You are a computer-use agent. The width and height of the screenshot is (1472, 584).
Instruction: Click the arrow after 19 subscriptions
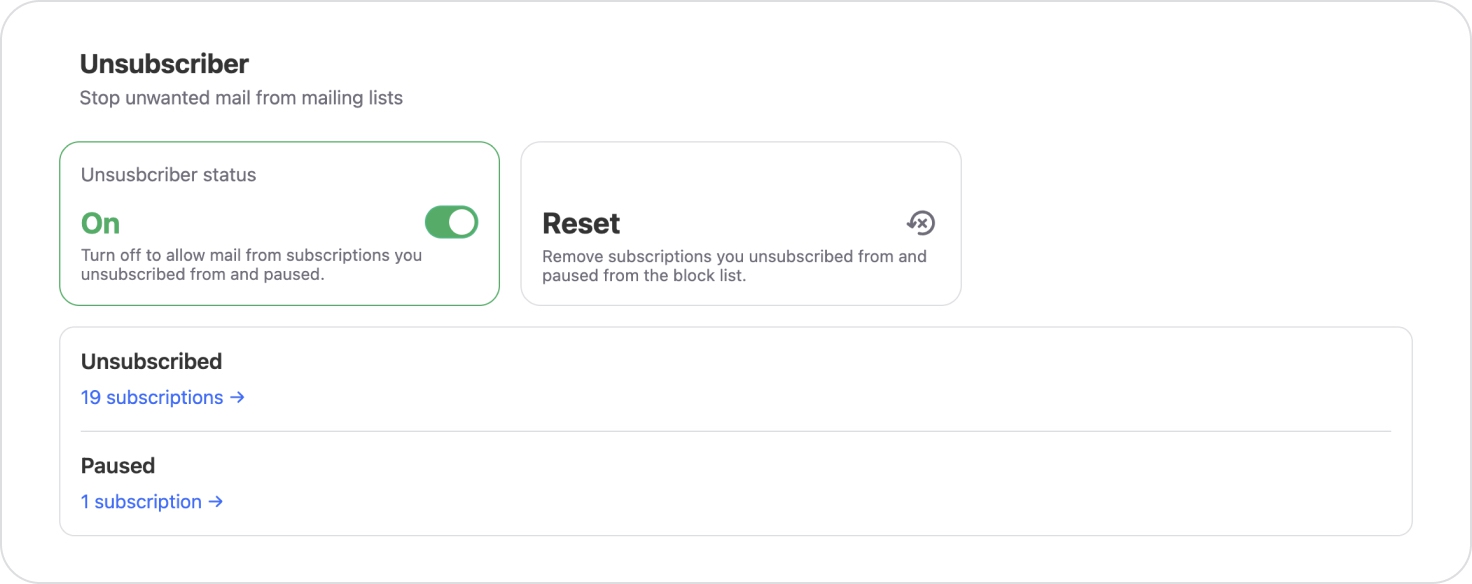tap(238, 397)
